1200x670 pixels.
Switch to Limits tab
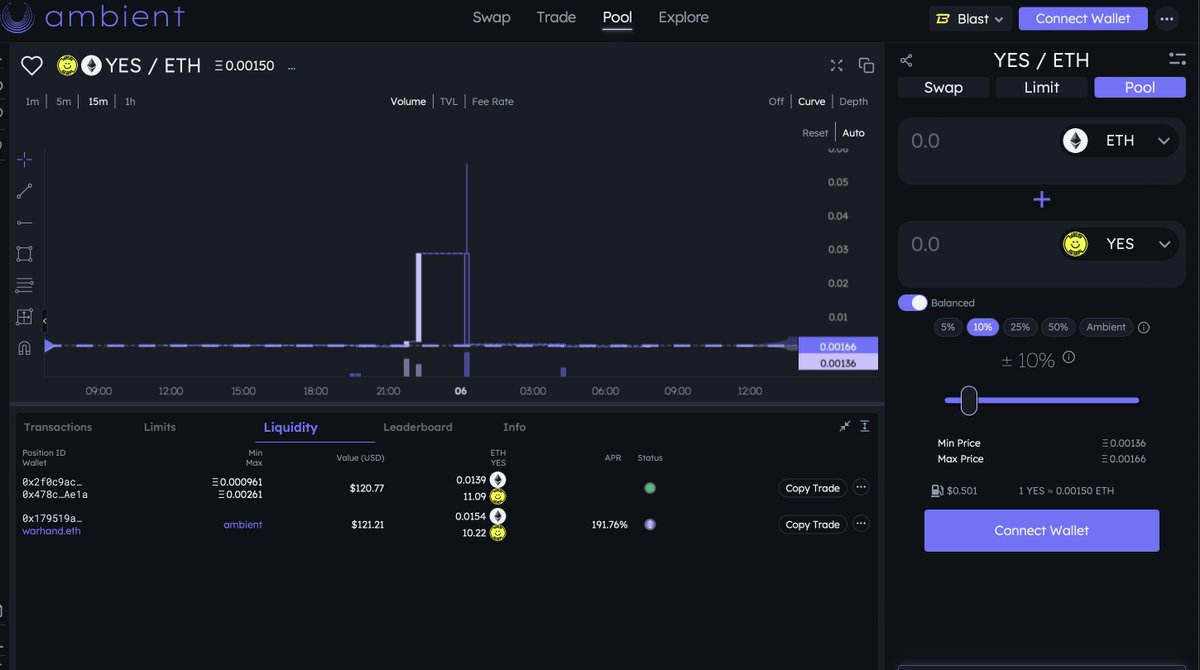(160, 427)
